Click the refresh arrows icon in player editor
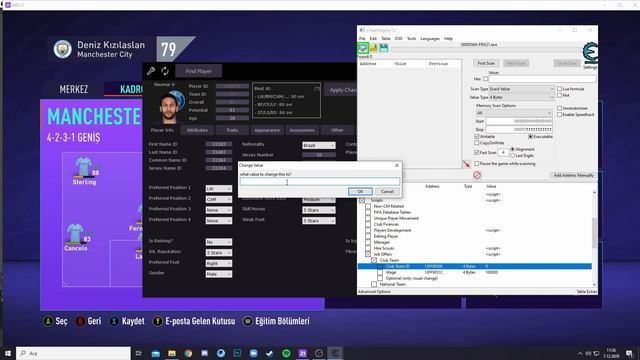The height and width of the screenshot is (360, 640). pyautogui.click(x=165, y=71)
